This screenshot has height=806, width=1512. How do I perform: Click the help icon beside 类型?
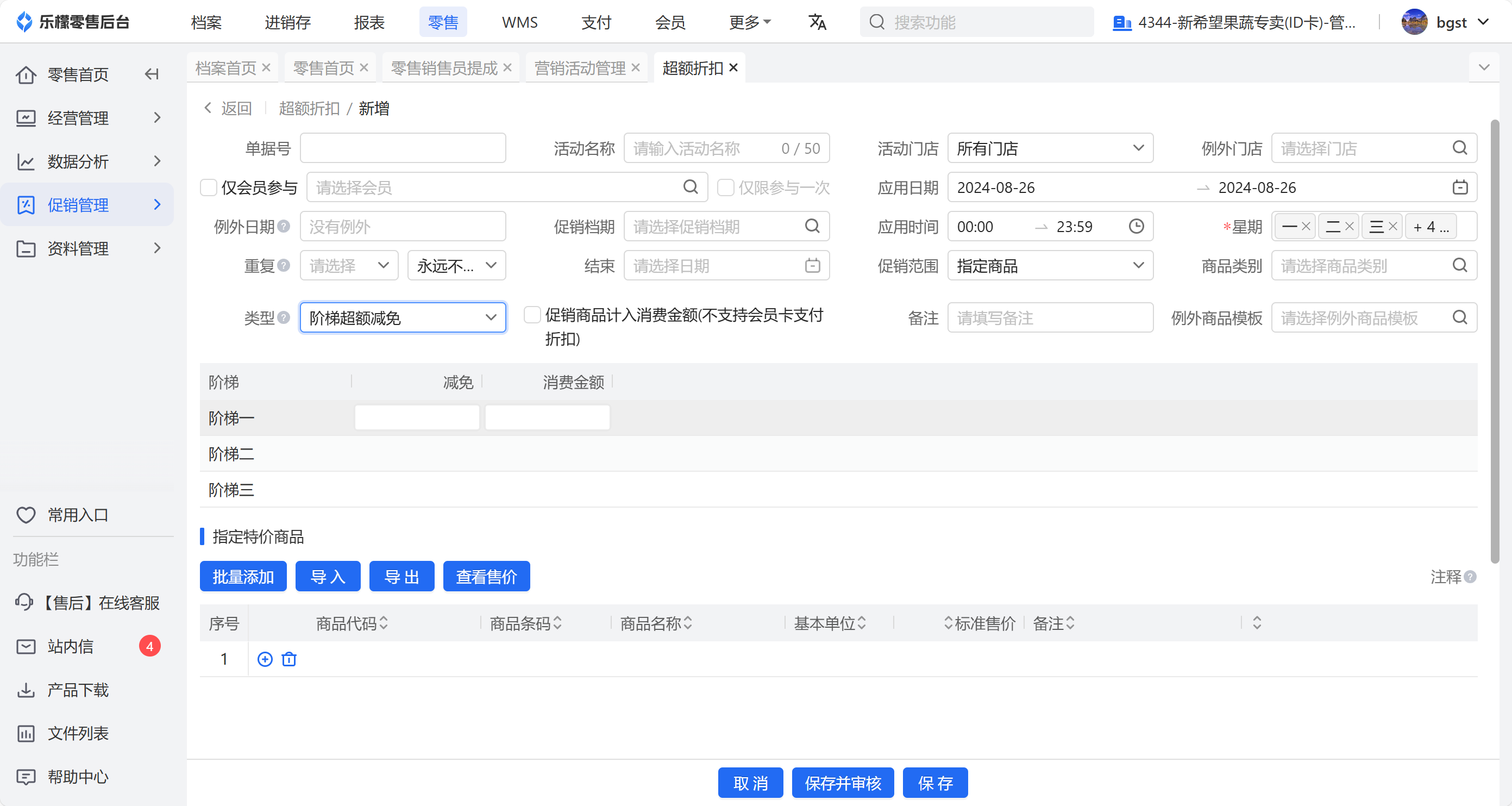coord(284,317)
